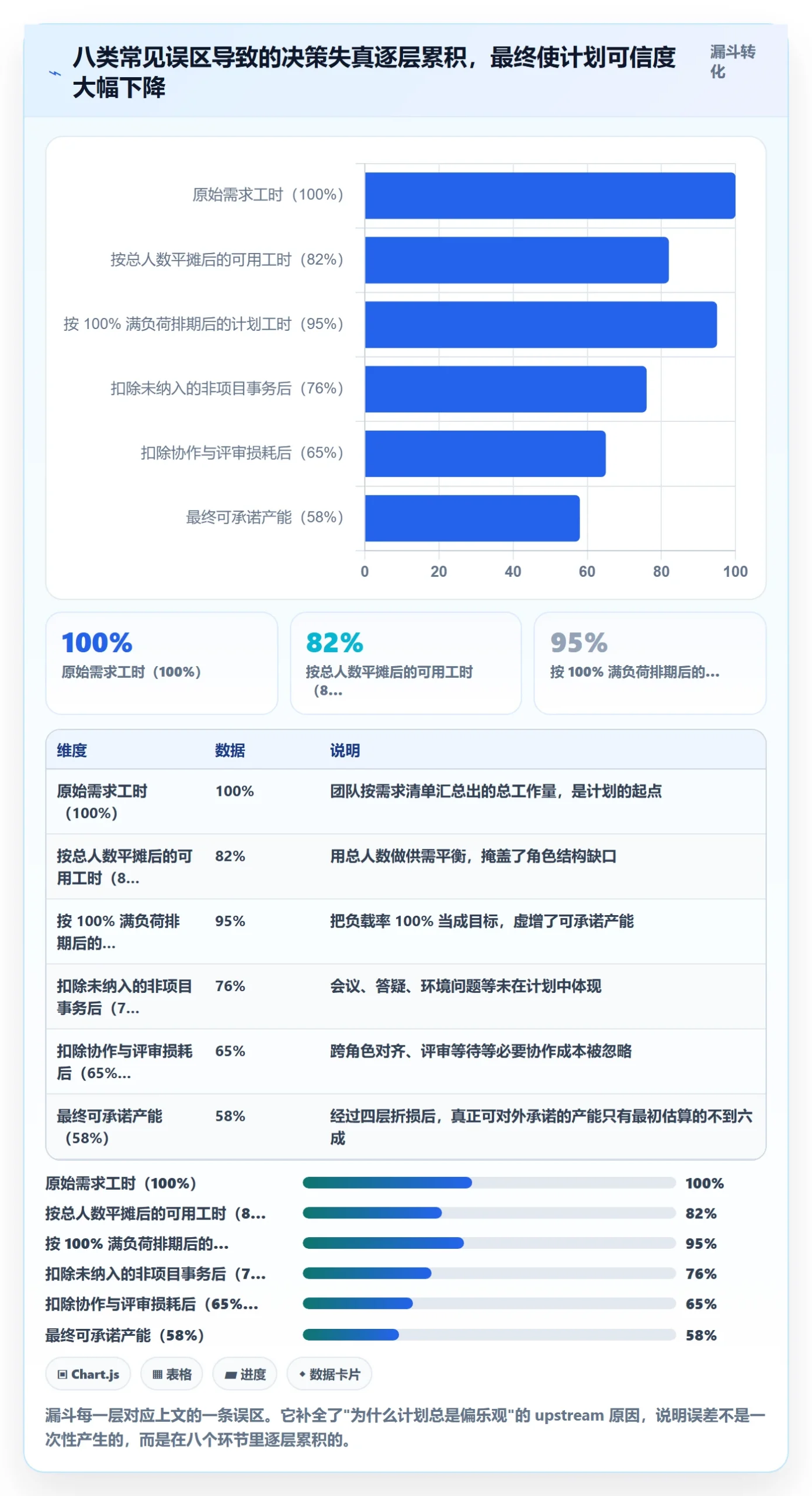Click the 76% bar in the chart

point(505,389)
